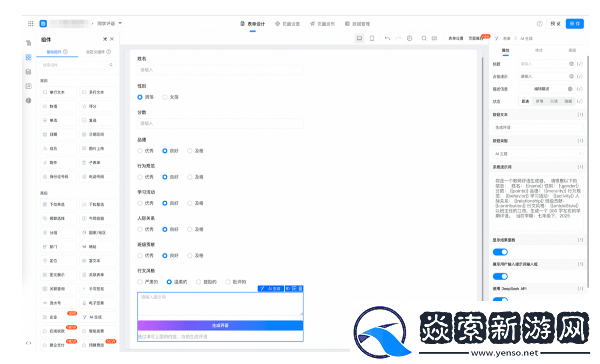Add the 图片上传 component

(98, 149)
